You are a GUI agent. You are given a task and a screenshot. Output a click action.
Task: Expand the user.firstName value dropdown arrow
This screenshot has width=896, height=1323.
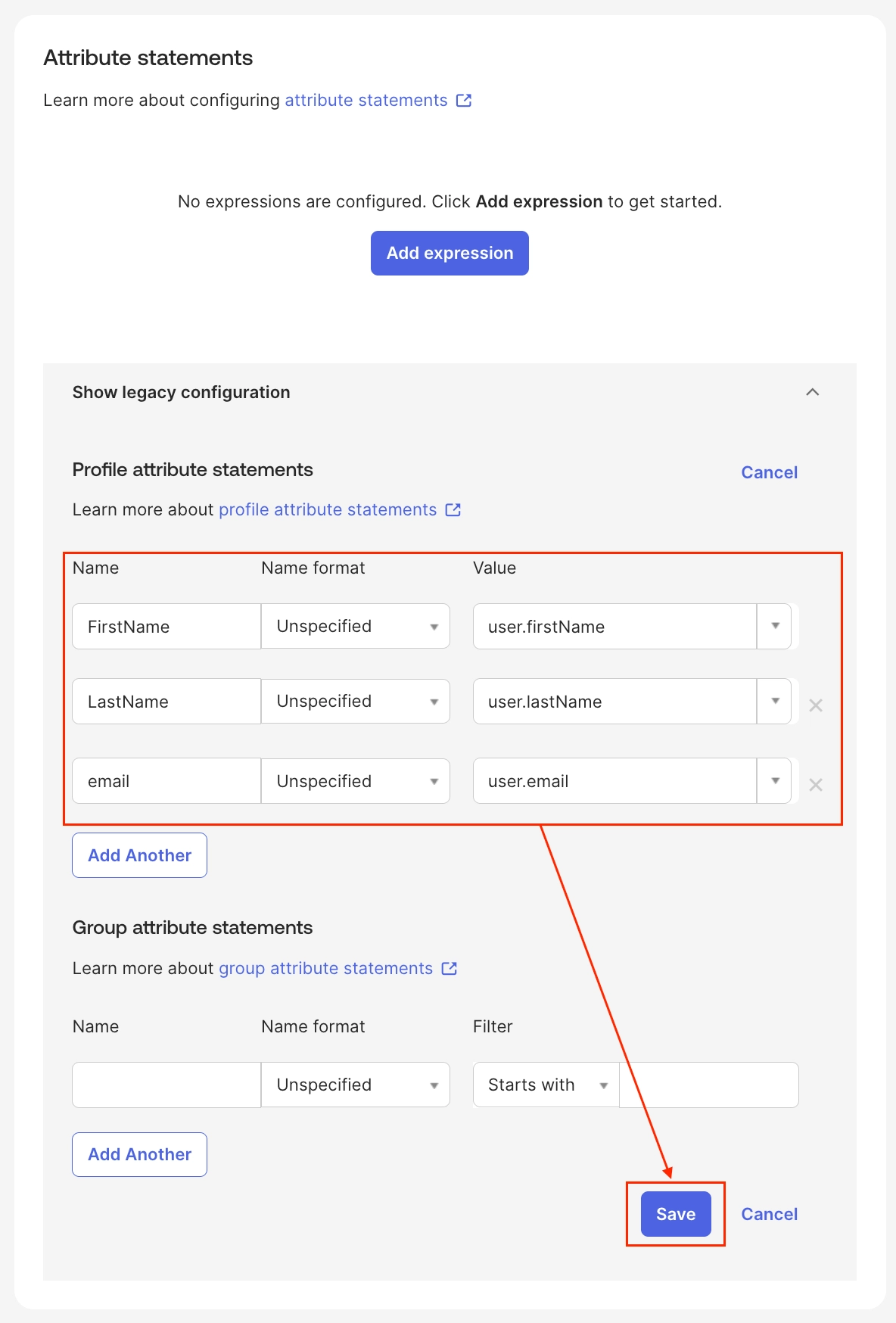coord(775,627)
